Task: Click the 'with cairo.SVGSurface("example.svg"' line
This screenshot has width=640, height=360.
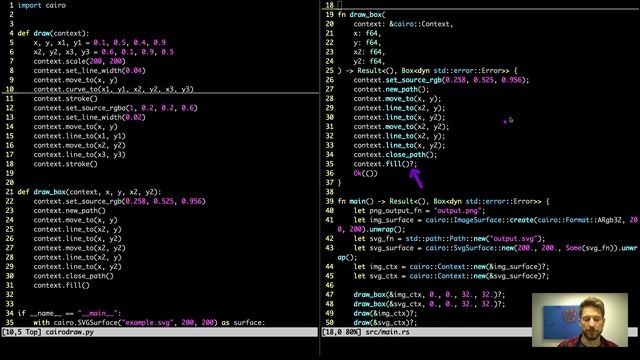Action: (x=149, y=322)
